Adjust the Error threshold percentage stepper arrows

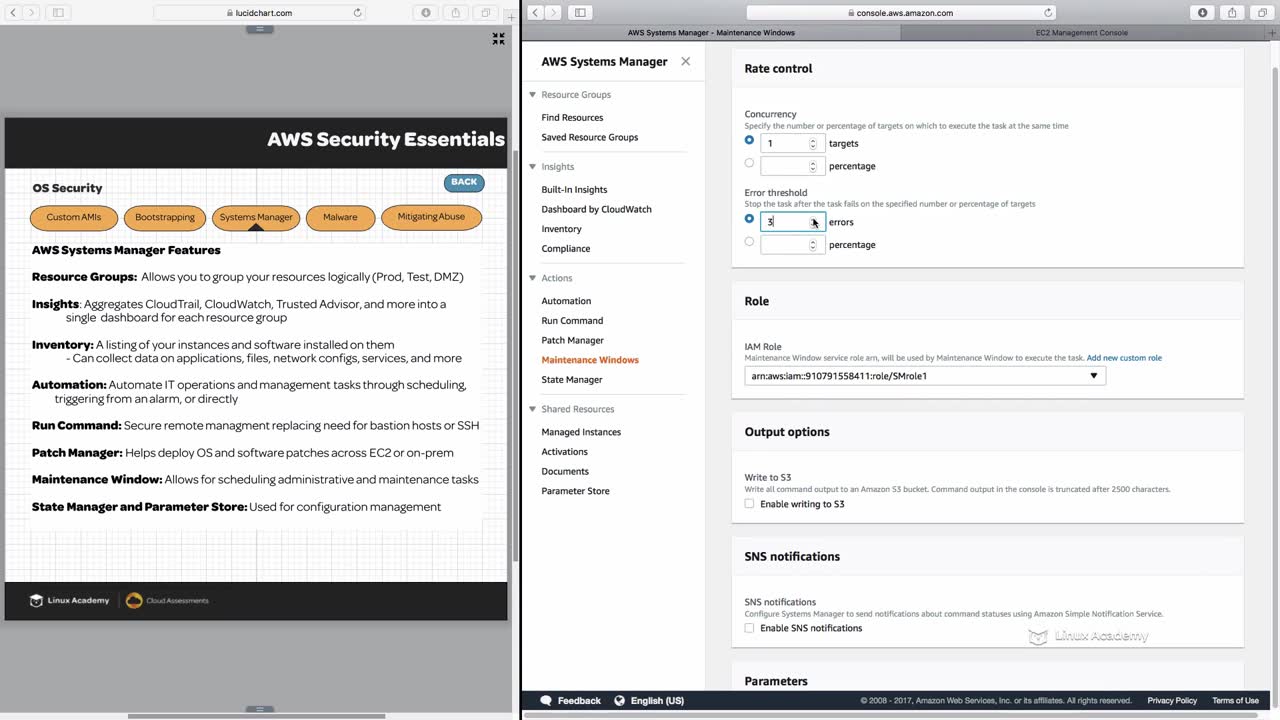[x=813, y=245]
